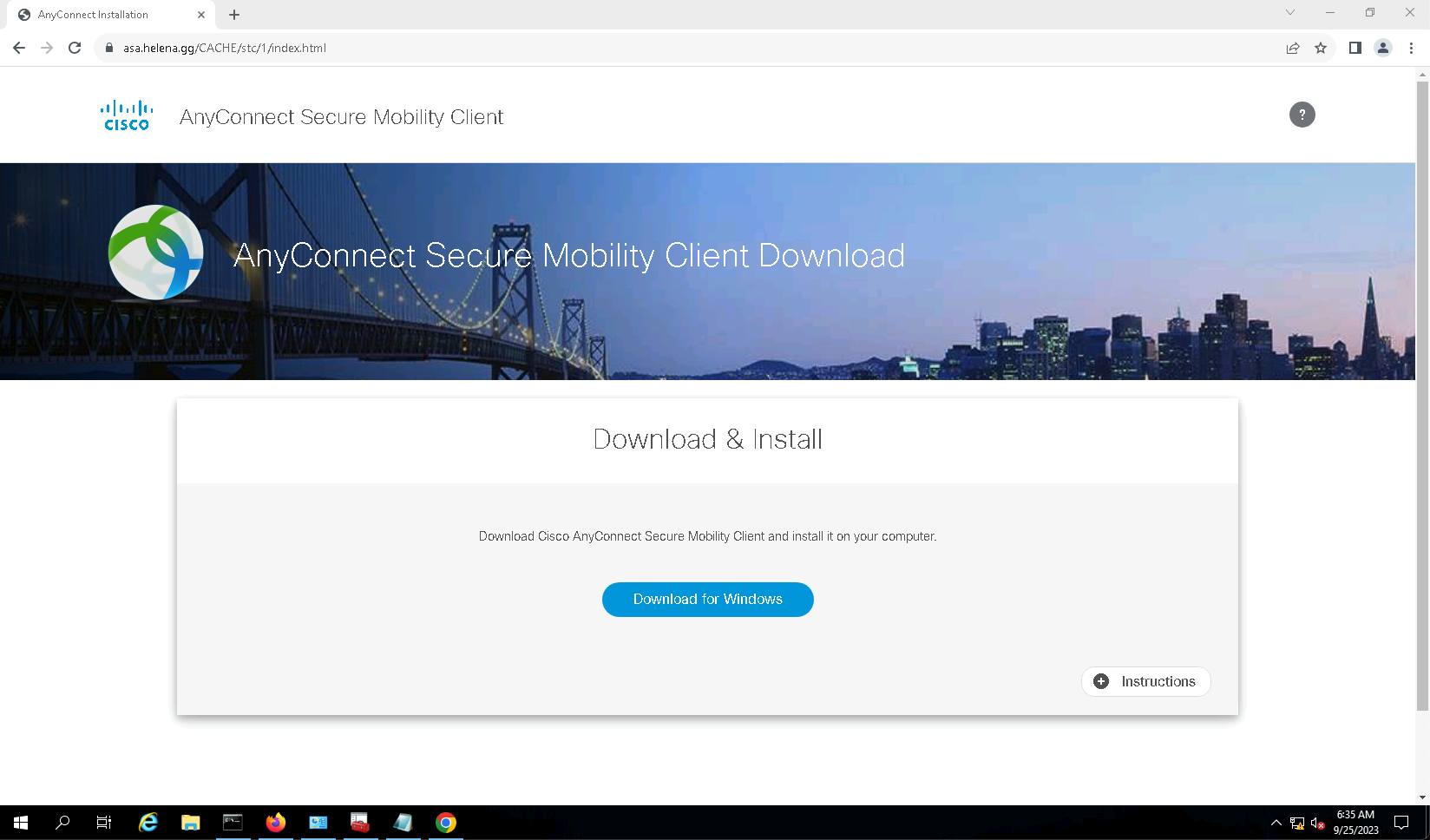
Task: Bookmark this page with the star icon
Action: [x=1321, y=48]
